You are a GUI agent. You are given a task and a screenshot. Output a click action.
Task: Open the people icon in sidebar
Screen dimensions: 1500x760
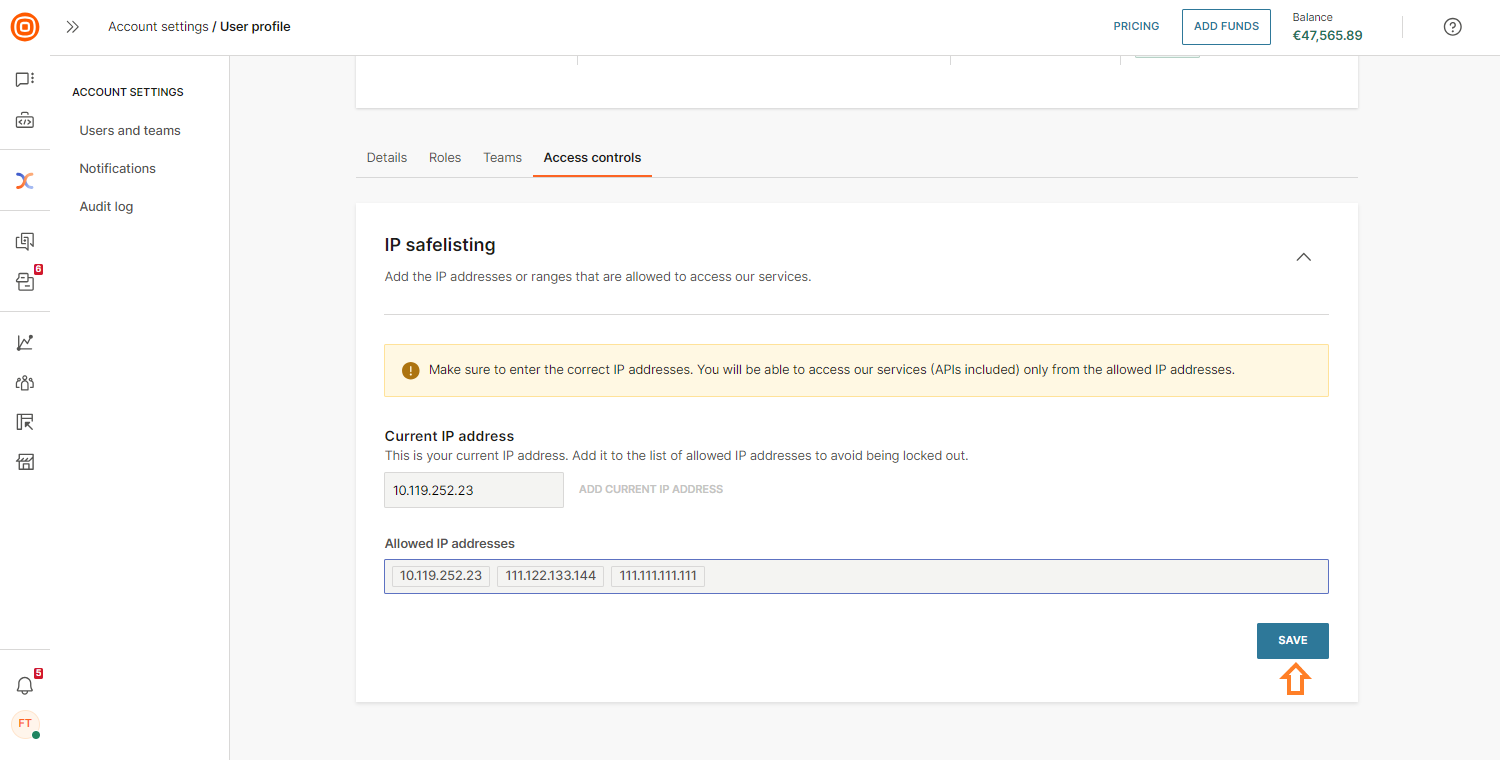25,383
